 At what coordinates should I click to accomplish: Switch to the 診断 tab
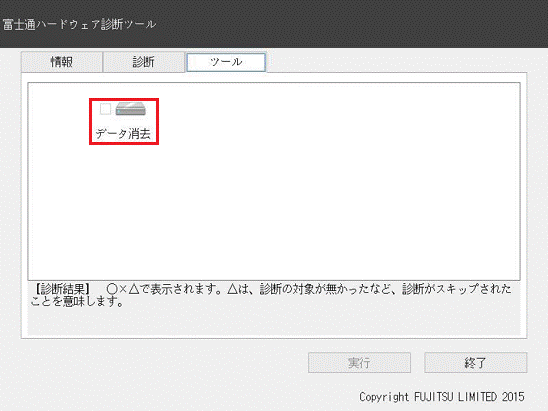144,62
